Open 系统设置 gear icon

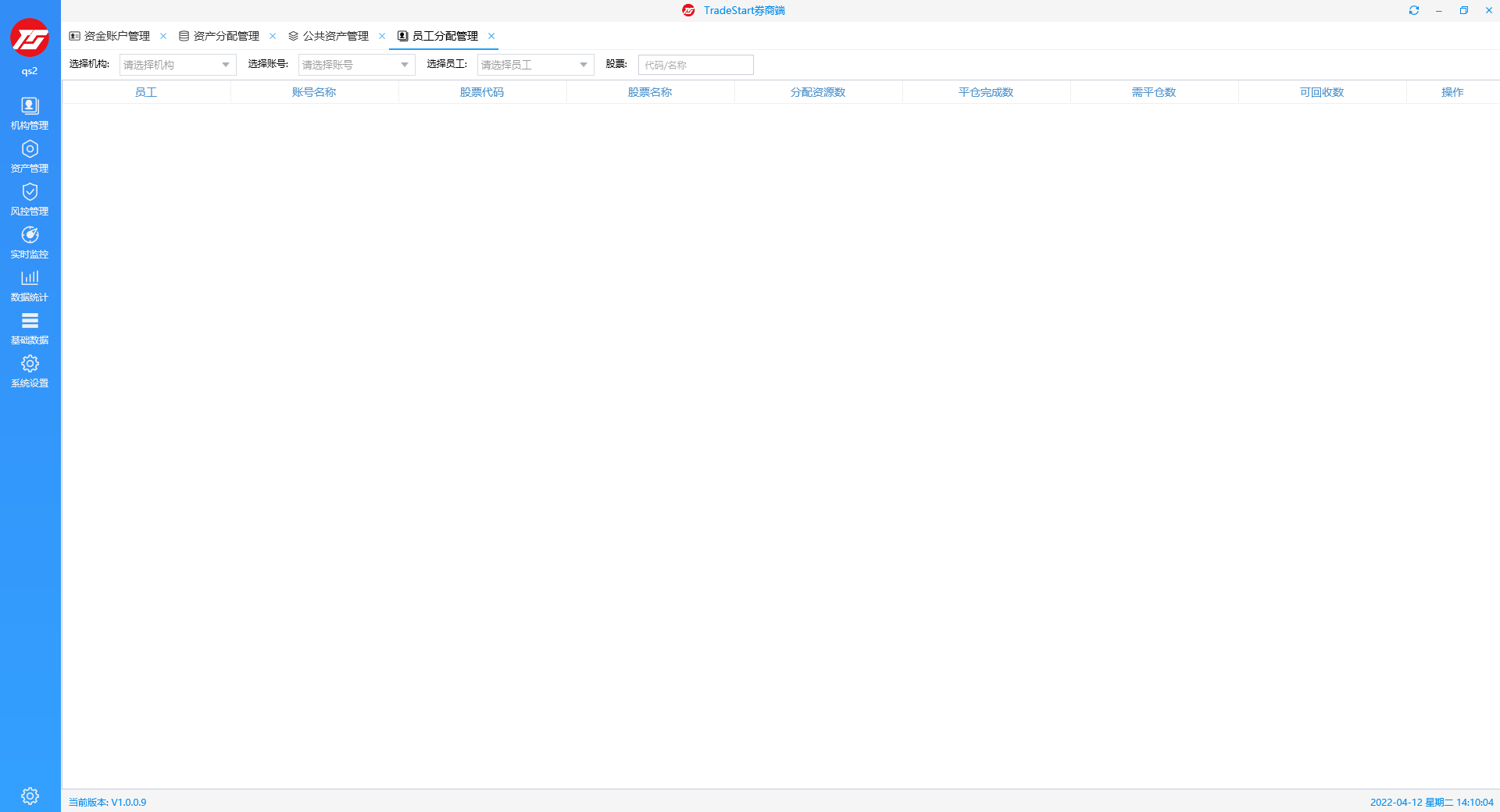pyautogui.click(x=30, y=370)
